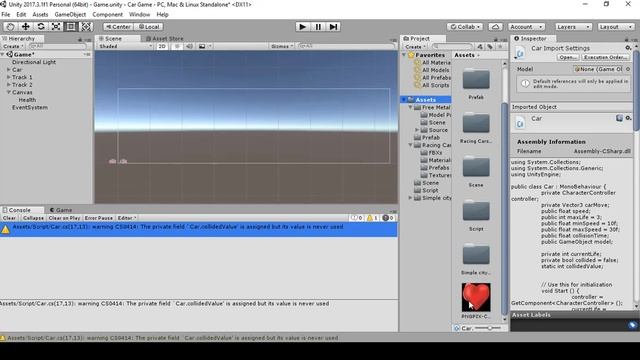Select the Rotate tool

(40, 27)
